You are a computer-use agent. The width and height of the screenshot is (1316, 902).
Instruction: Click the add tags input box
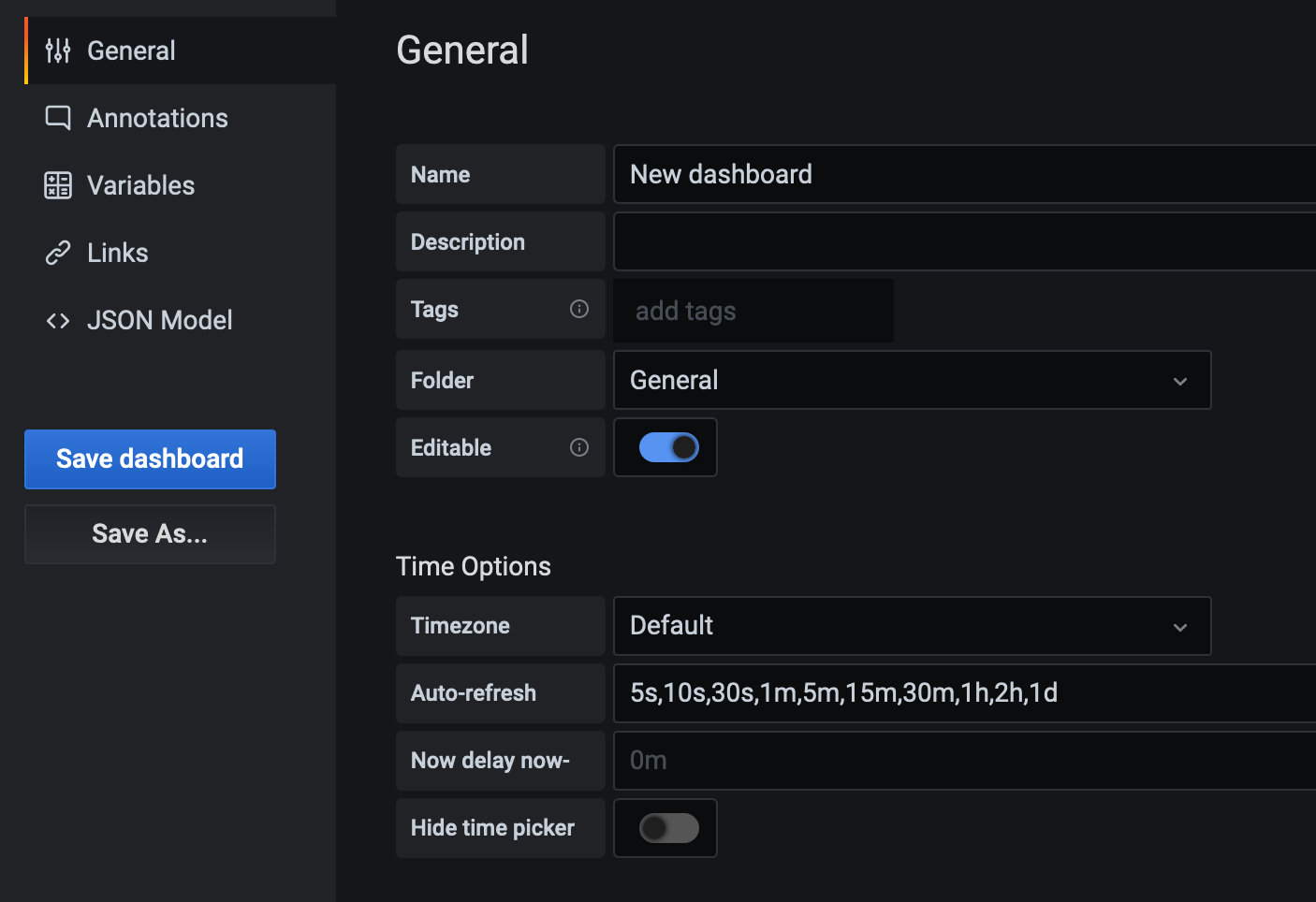coord(753,311)
